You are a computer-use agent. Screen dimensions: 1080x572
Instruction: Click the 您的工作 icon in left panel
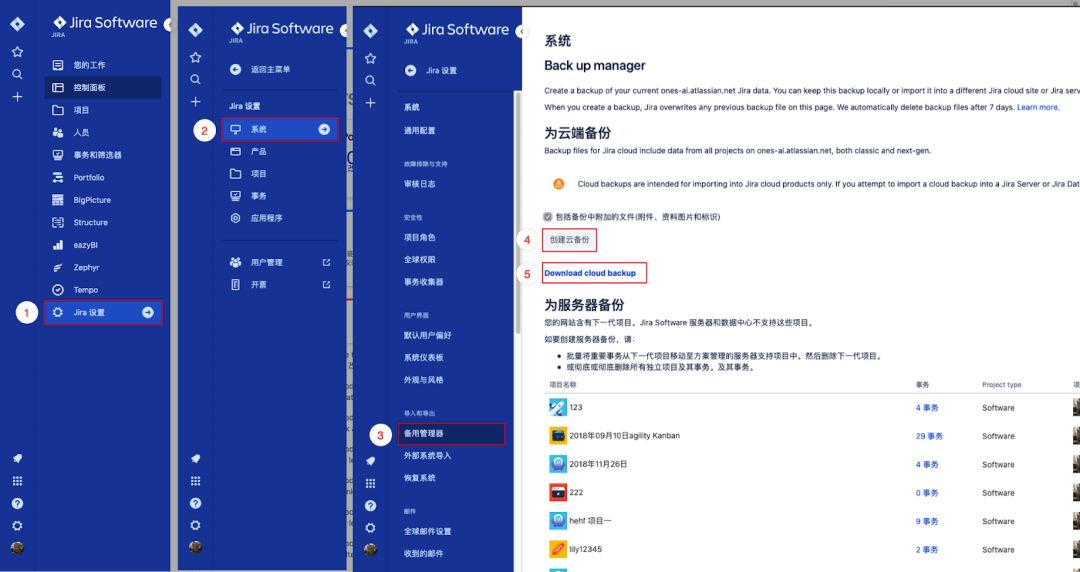tap(58, 65)
